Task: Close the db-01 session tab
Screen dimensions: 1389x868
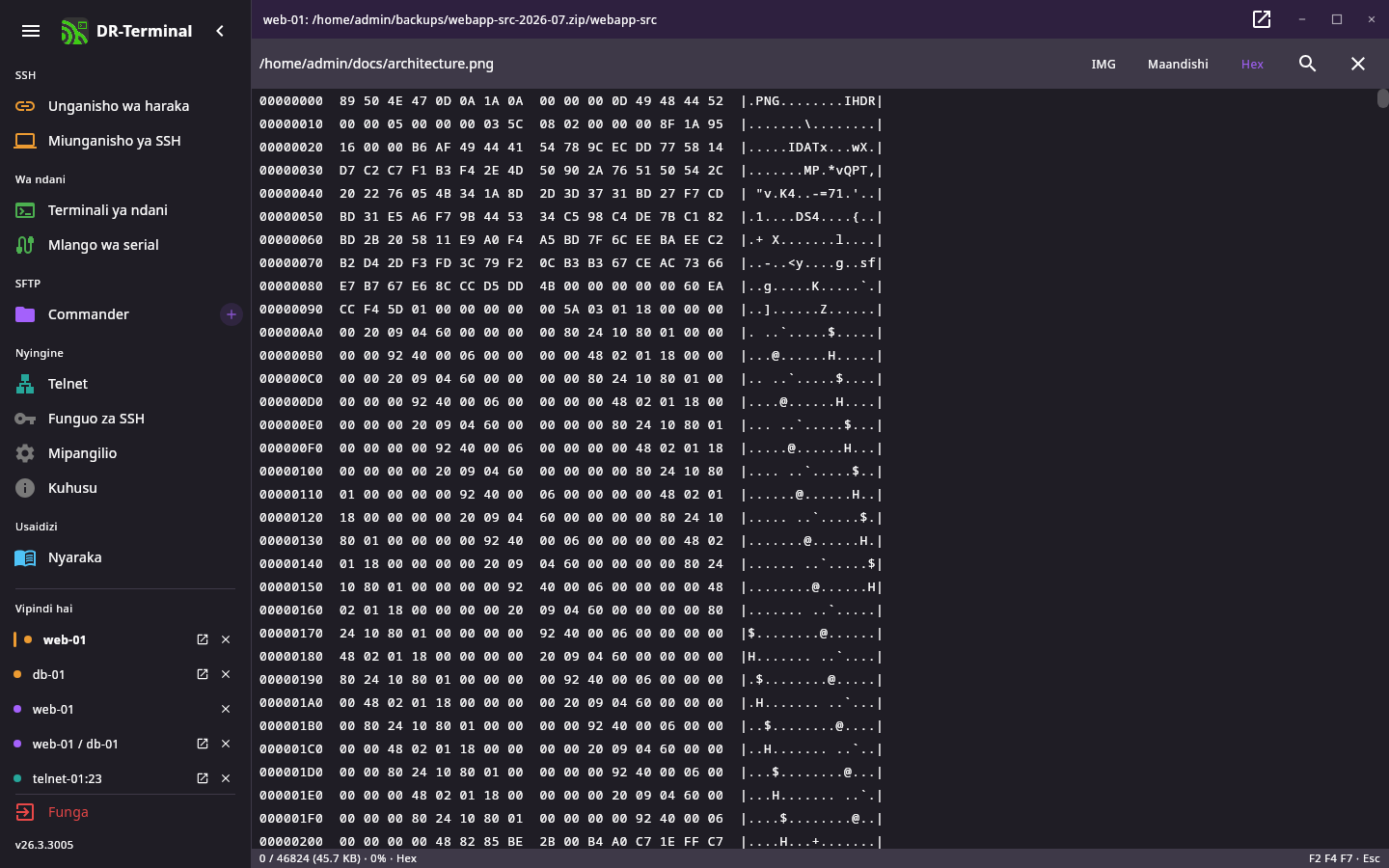Action: (x=226, y=674)
